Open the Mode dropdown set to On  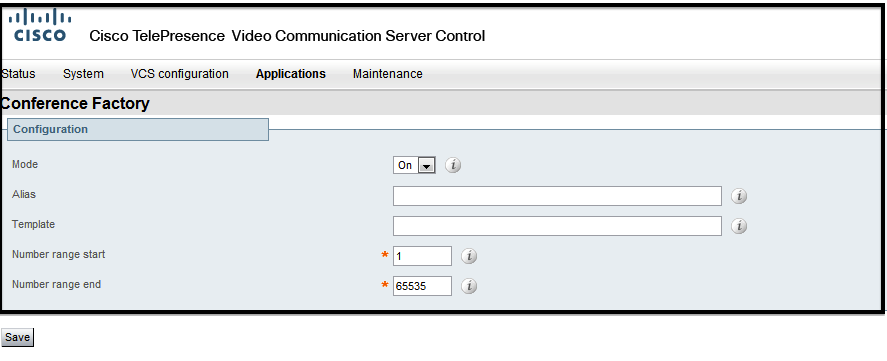tap(414, 165)
